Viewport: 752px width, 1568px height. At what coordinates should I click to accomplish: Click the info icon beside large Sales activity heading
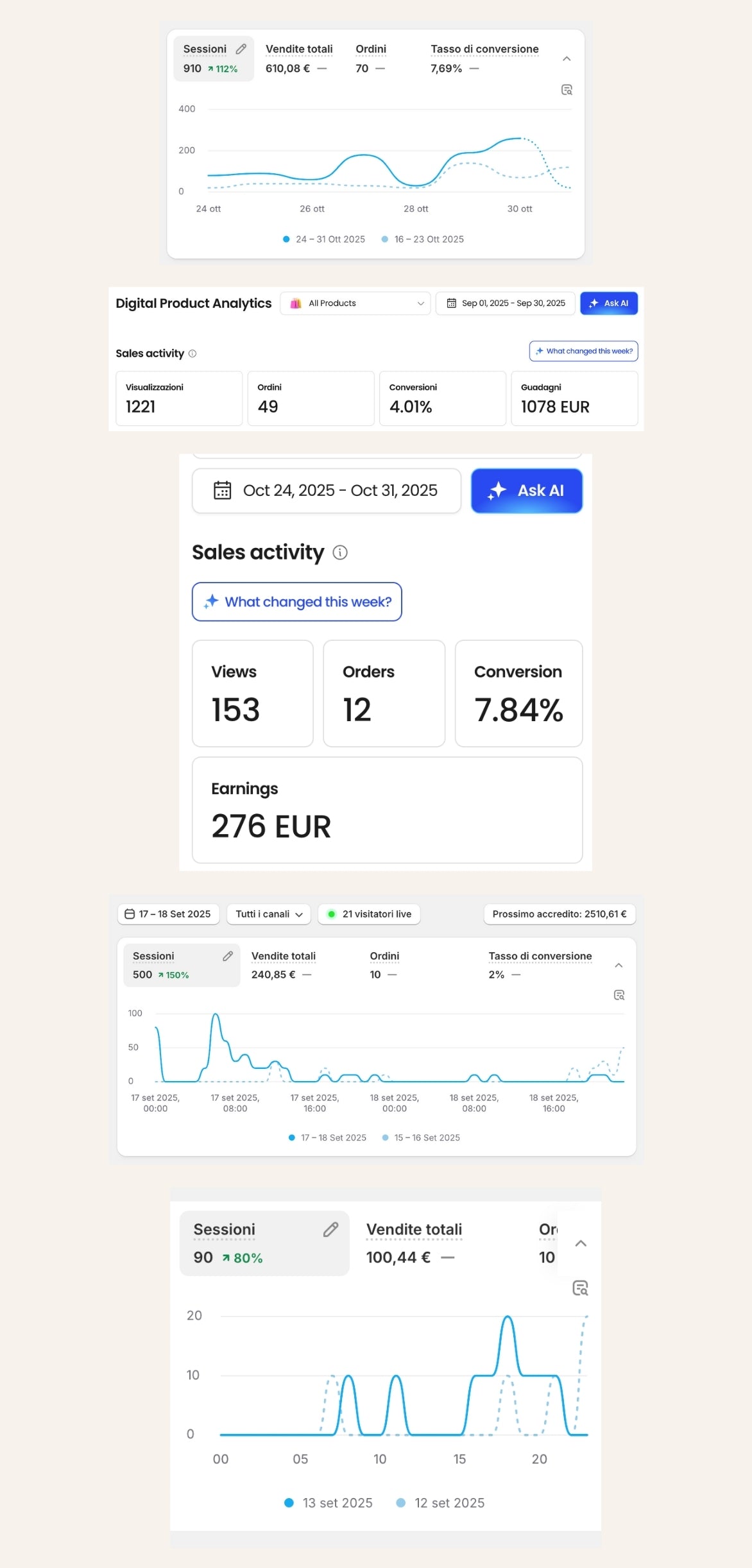point(340,552)
